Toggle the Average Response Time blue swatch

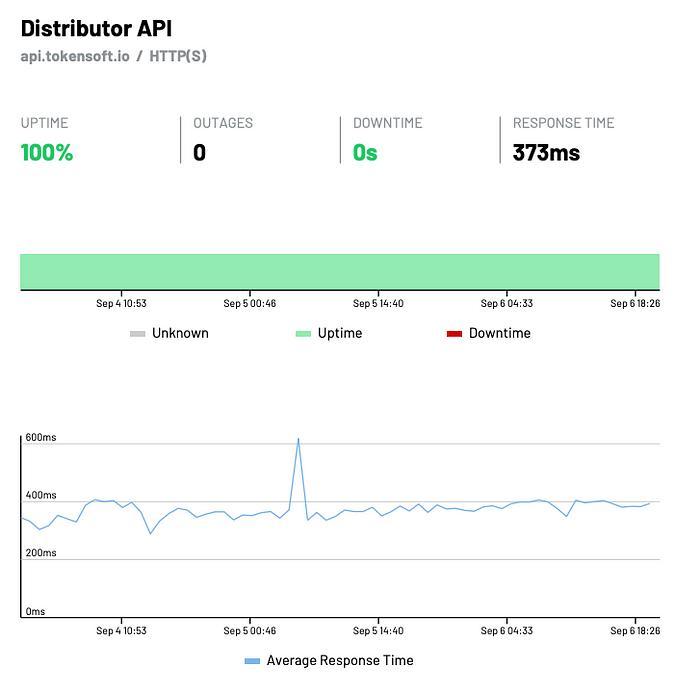pos(252,661)
